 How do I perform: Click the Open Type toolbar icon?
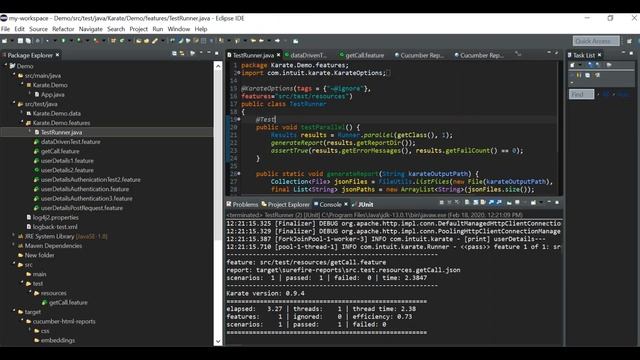click(x=139, y=41)
